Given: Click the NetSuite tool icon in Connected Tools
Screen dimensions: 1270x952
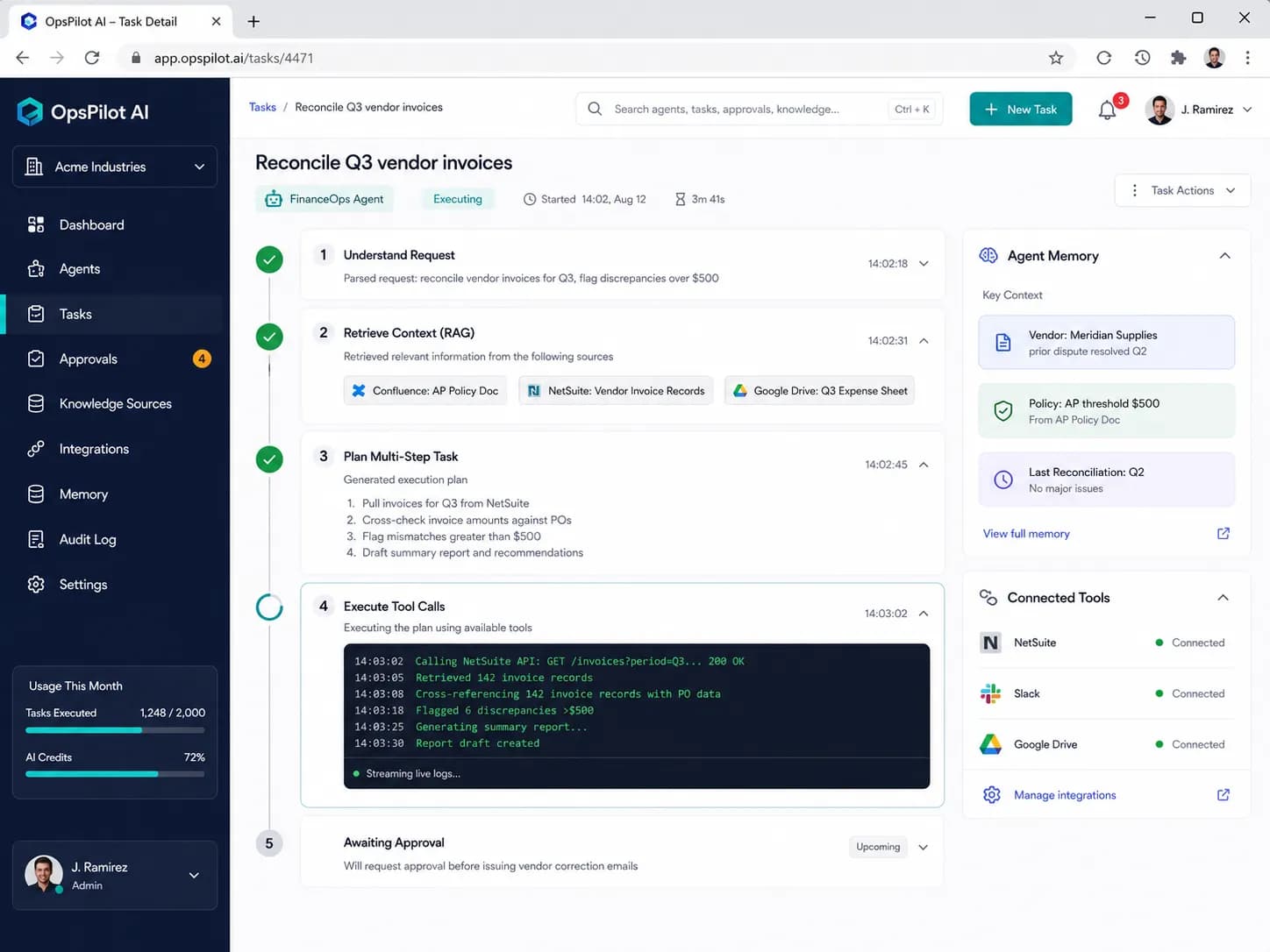Looking at the screenshot, I should point(990,643).
